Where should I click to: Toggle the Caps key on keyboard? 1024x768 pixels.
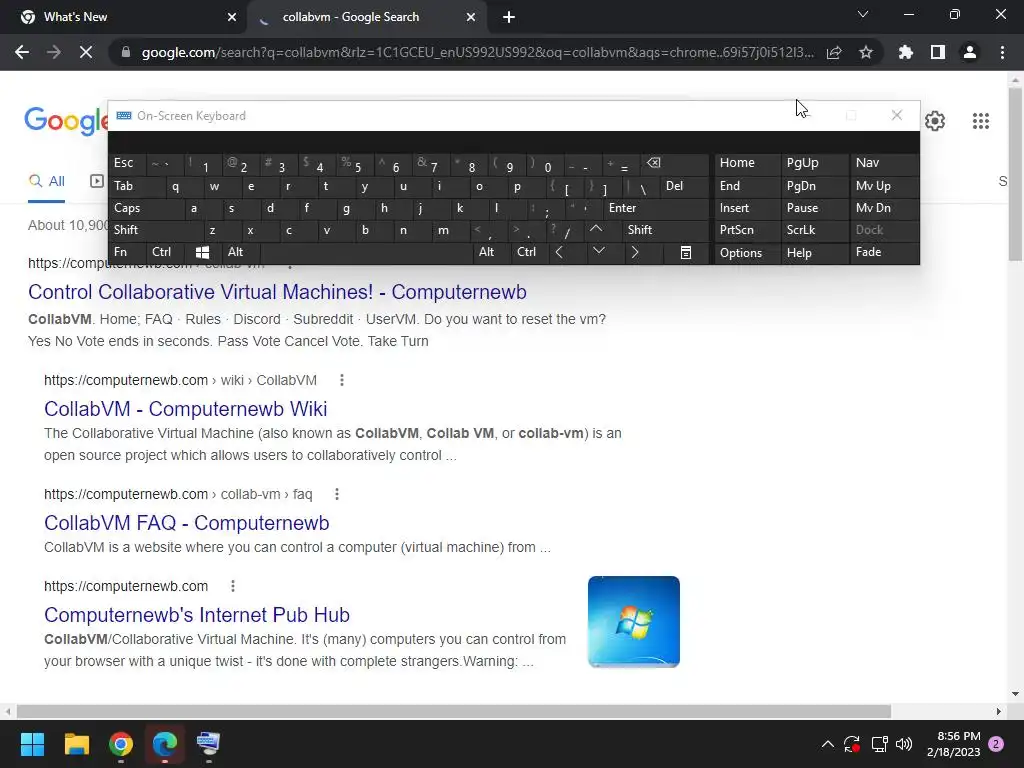[x=148, y=208]
